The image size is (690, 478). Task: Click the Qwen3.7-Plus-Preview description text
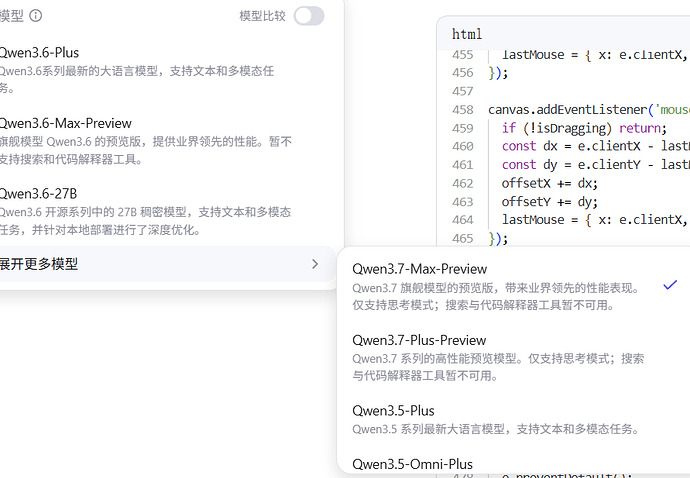tap(498, 367)
